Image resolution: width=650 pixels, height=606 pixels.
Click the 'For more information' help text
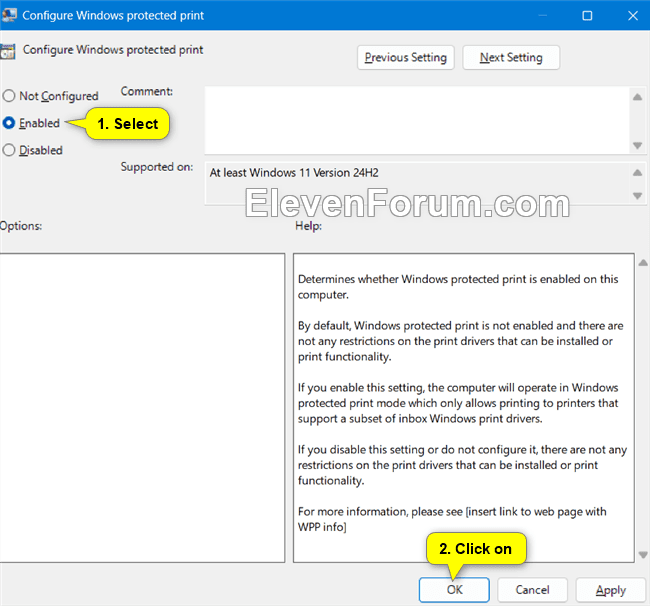452,519
